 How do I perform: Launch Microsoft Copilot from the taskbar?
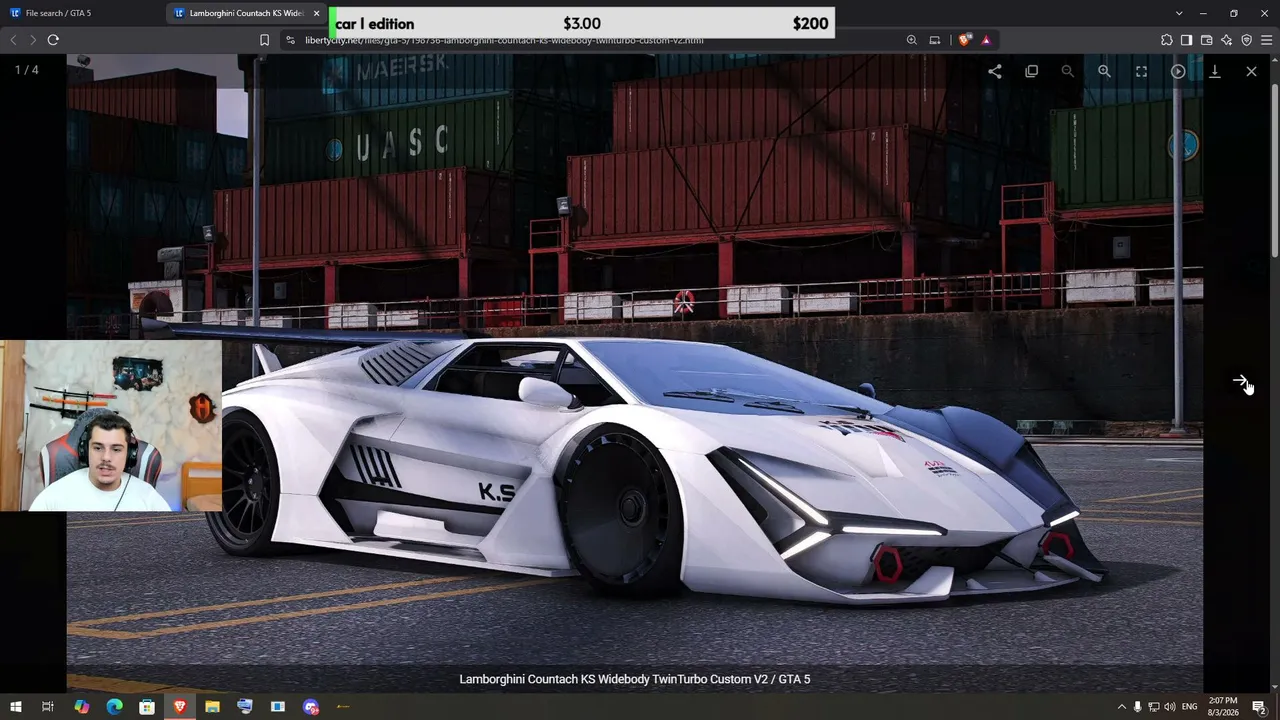click(x=82, y=707)
